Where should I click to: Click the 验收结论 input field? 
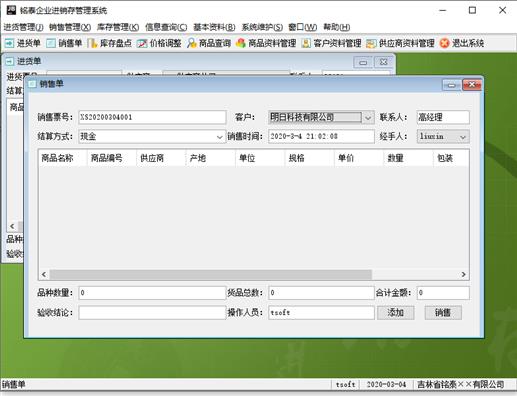[152, 313]
